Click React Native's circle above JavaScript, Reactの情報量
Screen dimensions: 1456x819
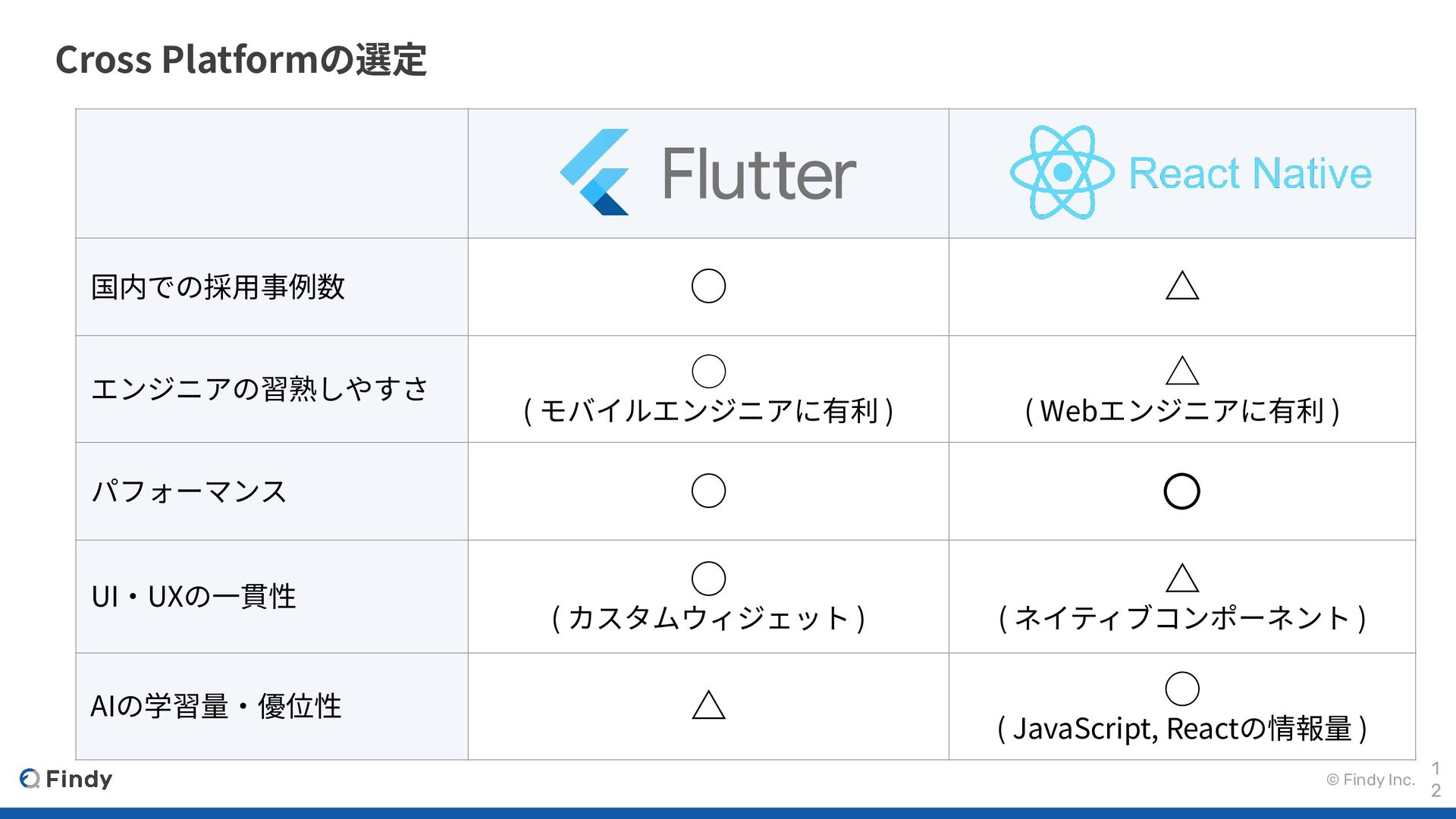1181,689
